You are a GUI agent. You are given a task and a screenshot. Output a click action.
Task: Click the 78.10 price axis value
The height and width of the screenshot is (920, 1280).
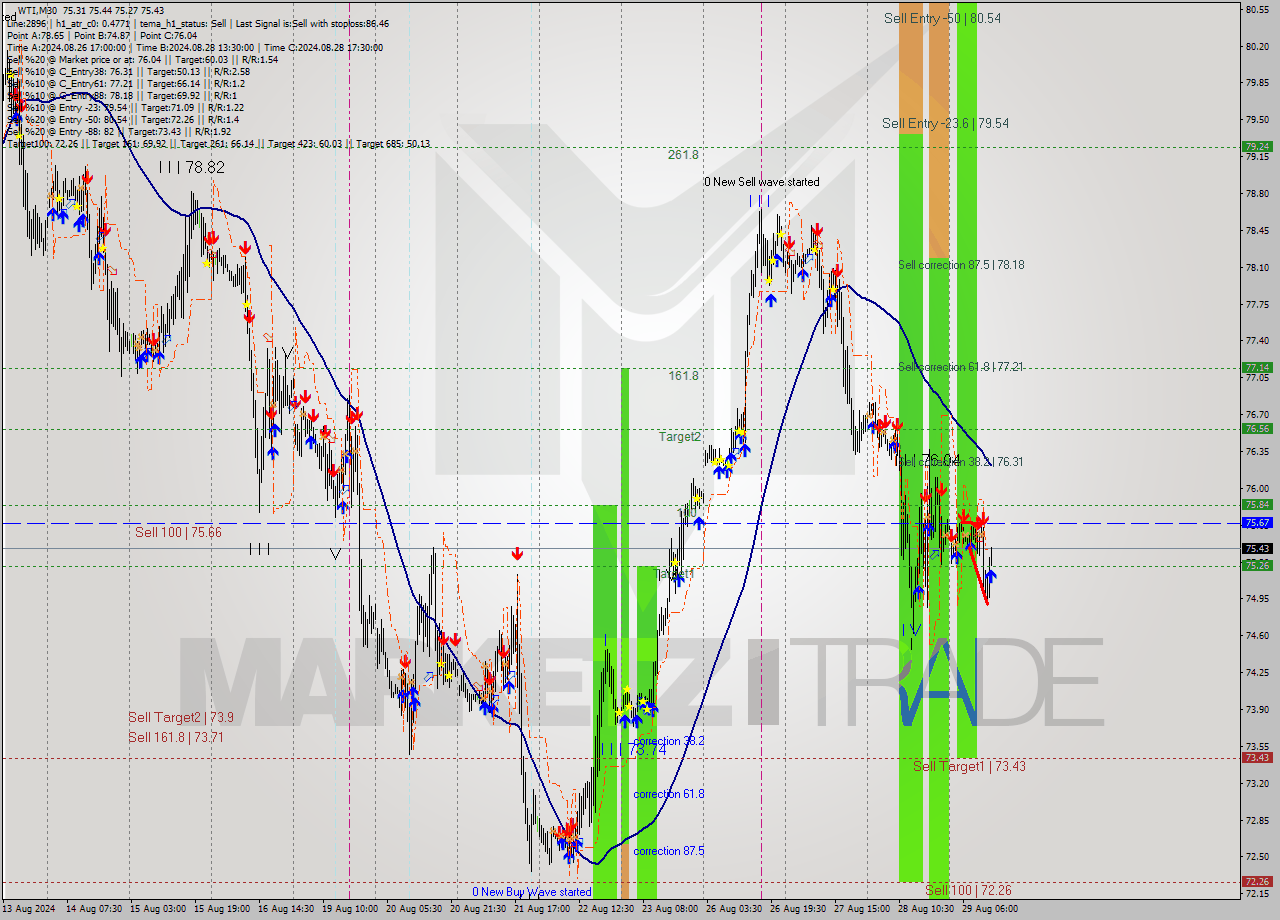tap(1257, 267)
